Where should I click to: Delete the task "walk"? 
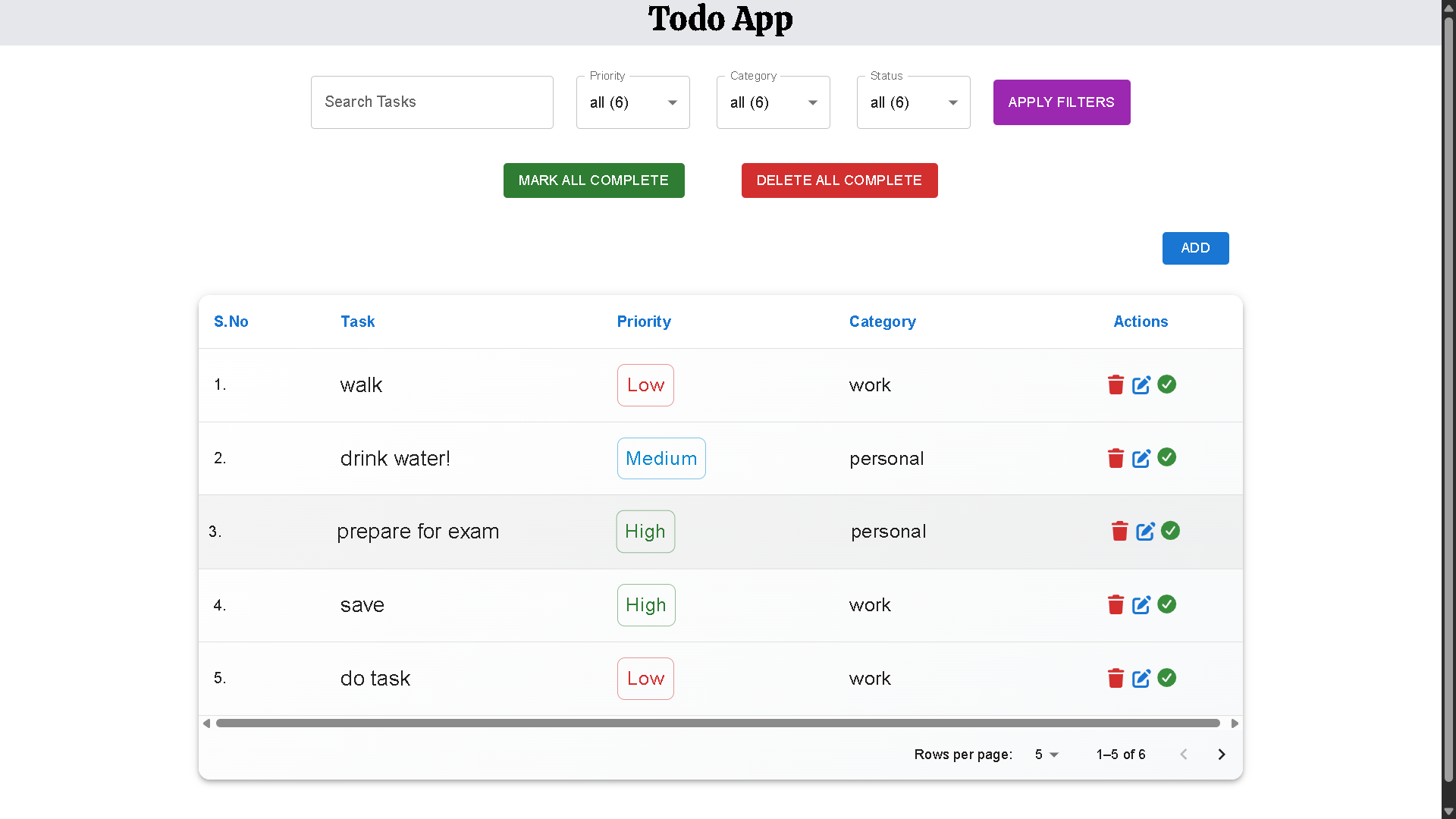pyautogui.click(x=1115, y=384)
